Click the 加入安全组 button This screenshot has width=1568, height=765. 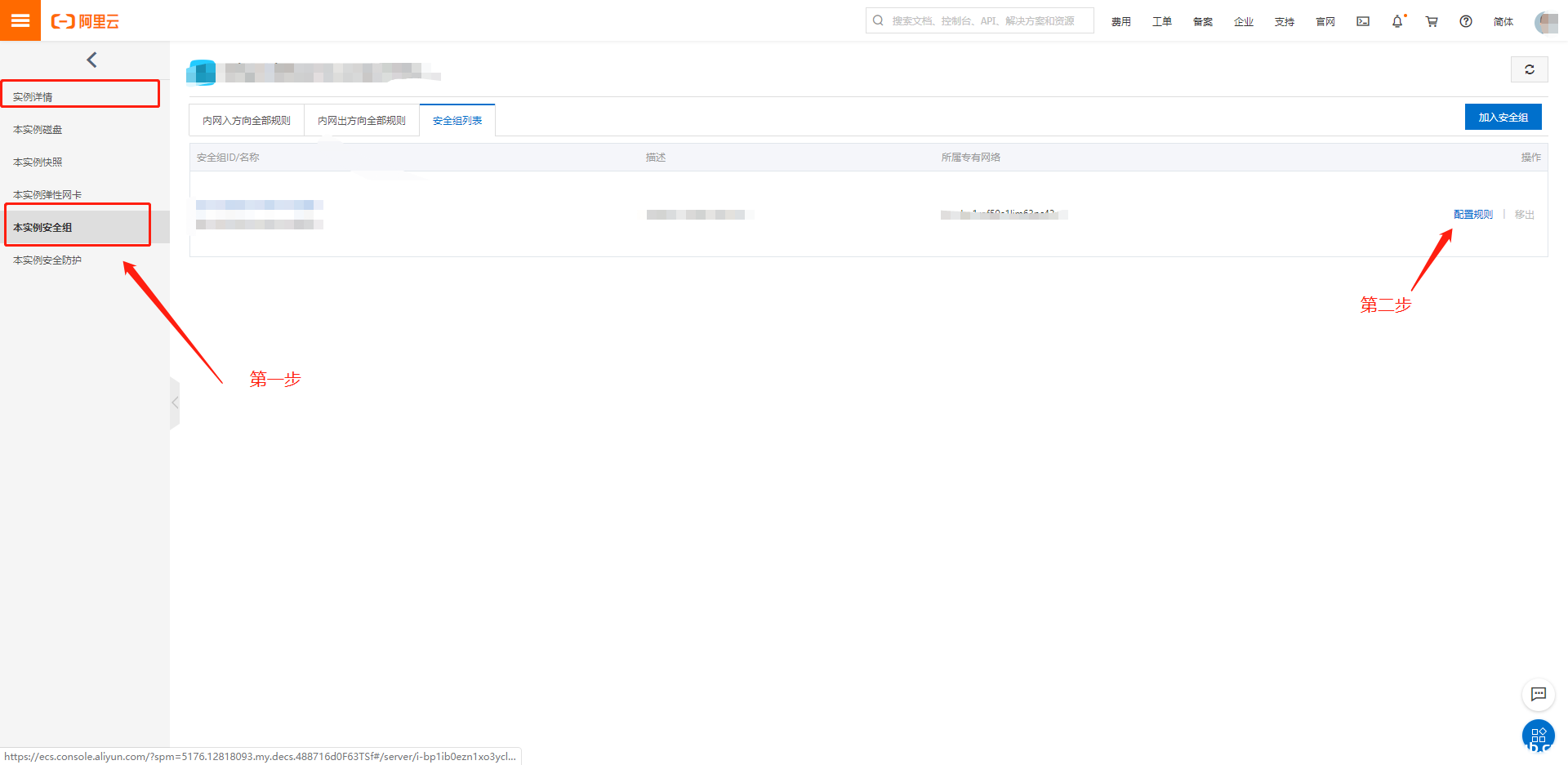pyautogui.click(x=1503, y=117)
